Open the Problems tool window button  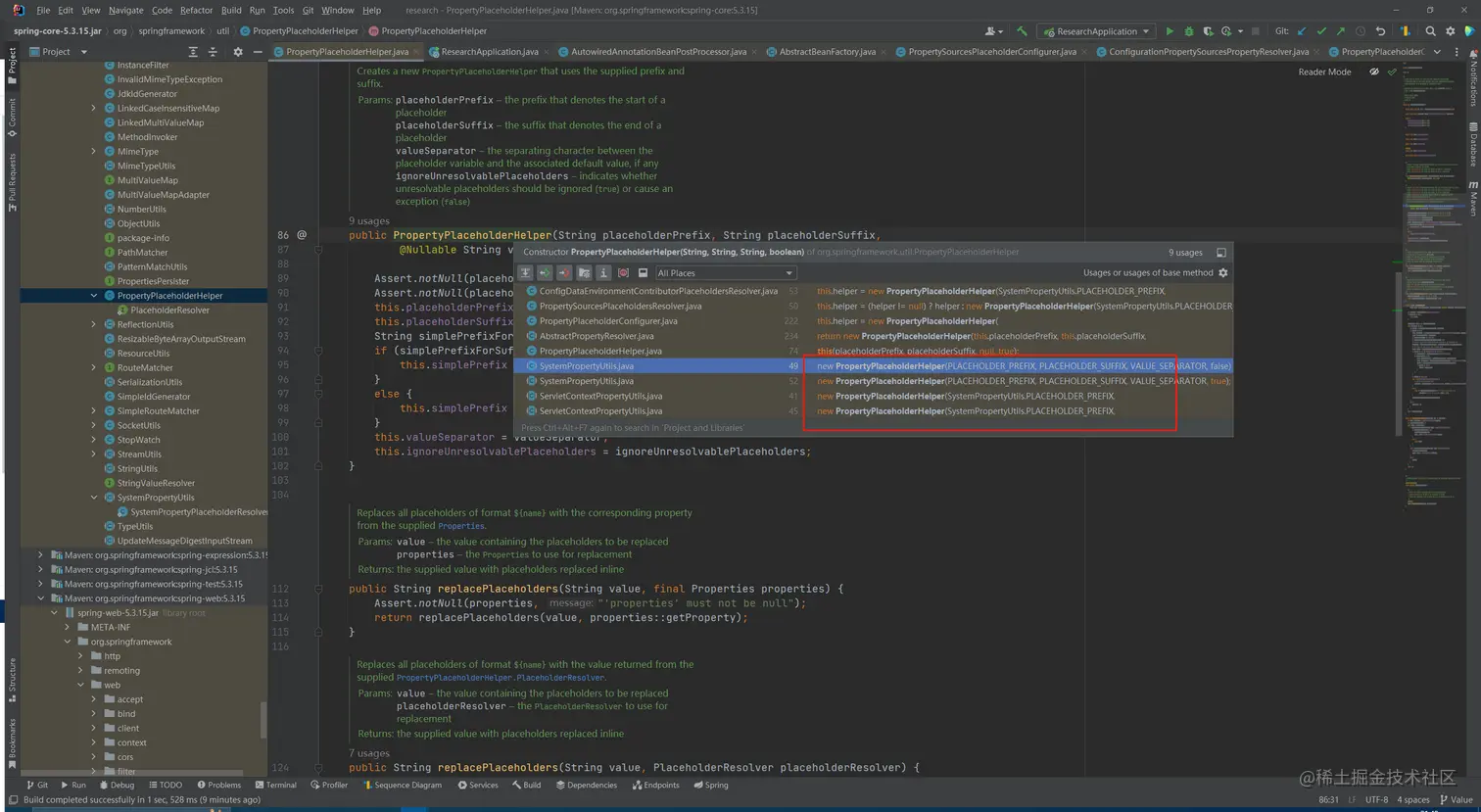tap(218, 785)
